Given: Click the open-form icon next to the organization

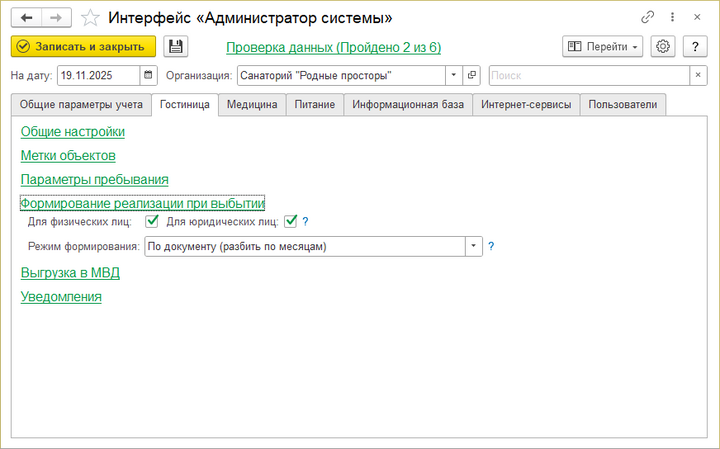Looking at the screenshot, I should tap(472, 75).
